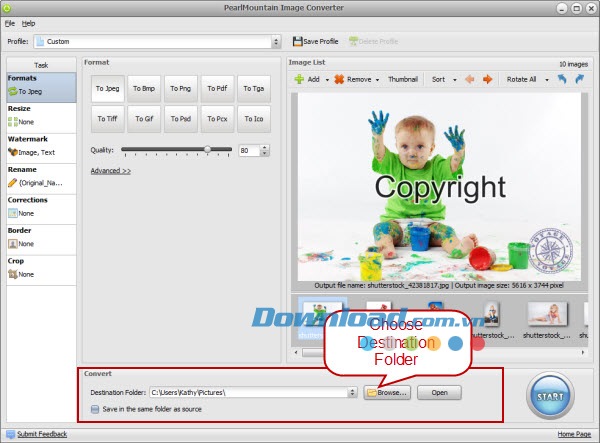Open the Profile Custom dropdown
Screen dimensions: 600x443
coord(276,42)
